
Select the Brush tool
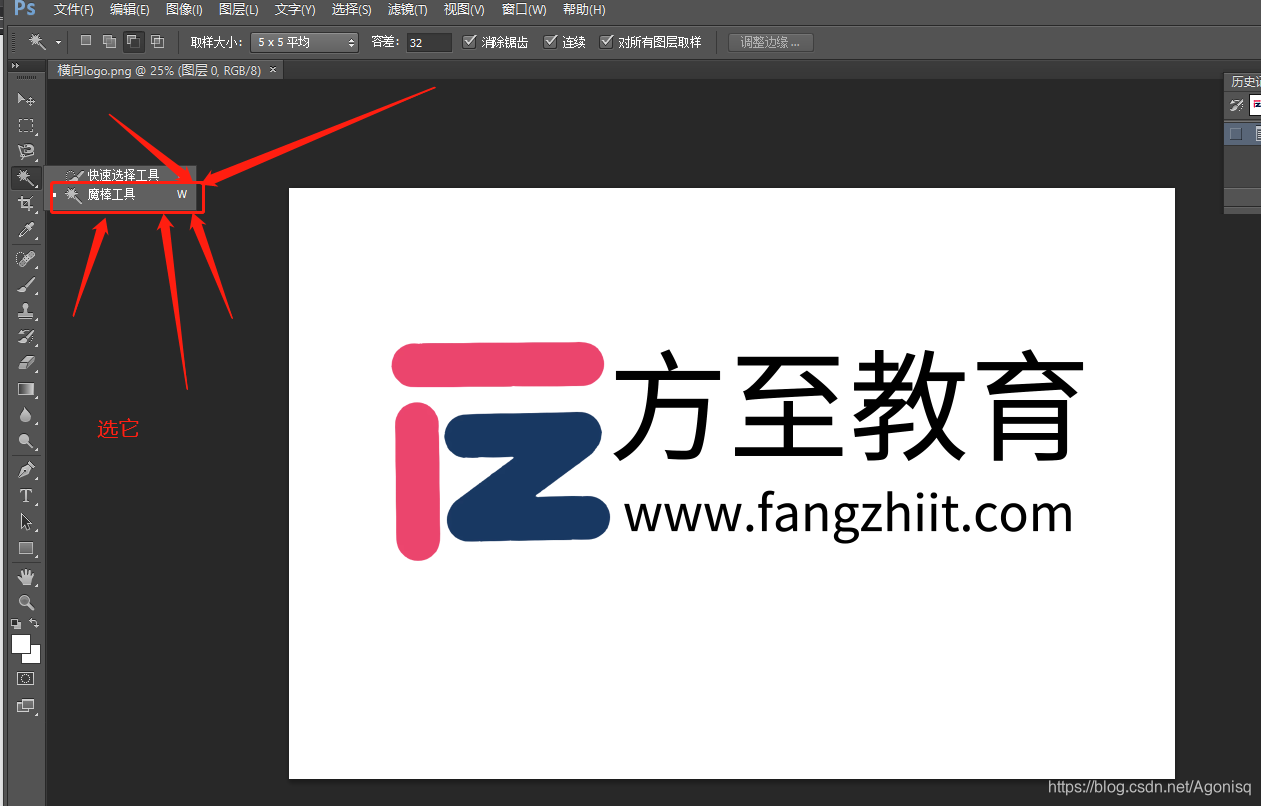click(x=26, y=285)
